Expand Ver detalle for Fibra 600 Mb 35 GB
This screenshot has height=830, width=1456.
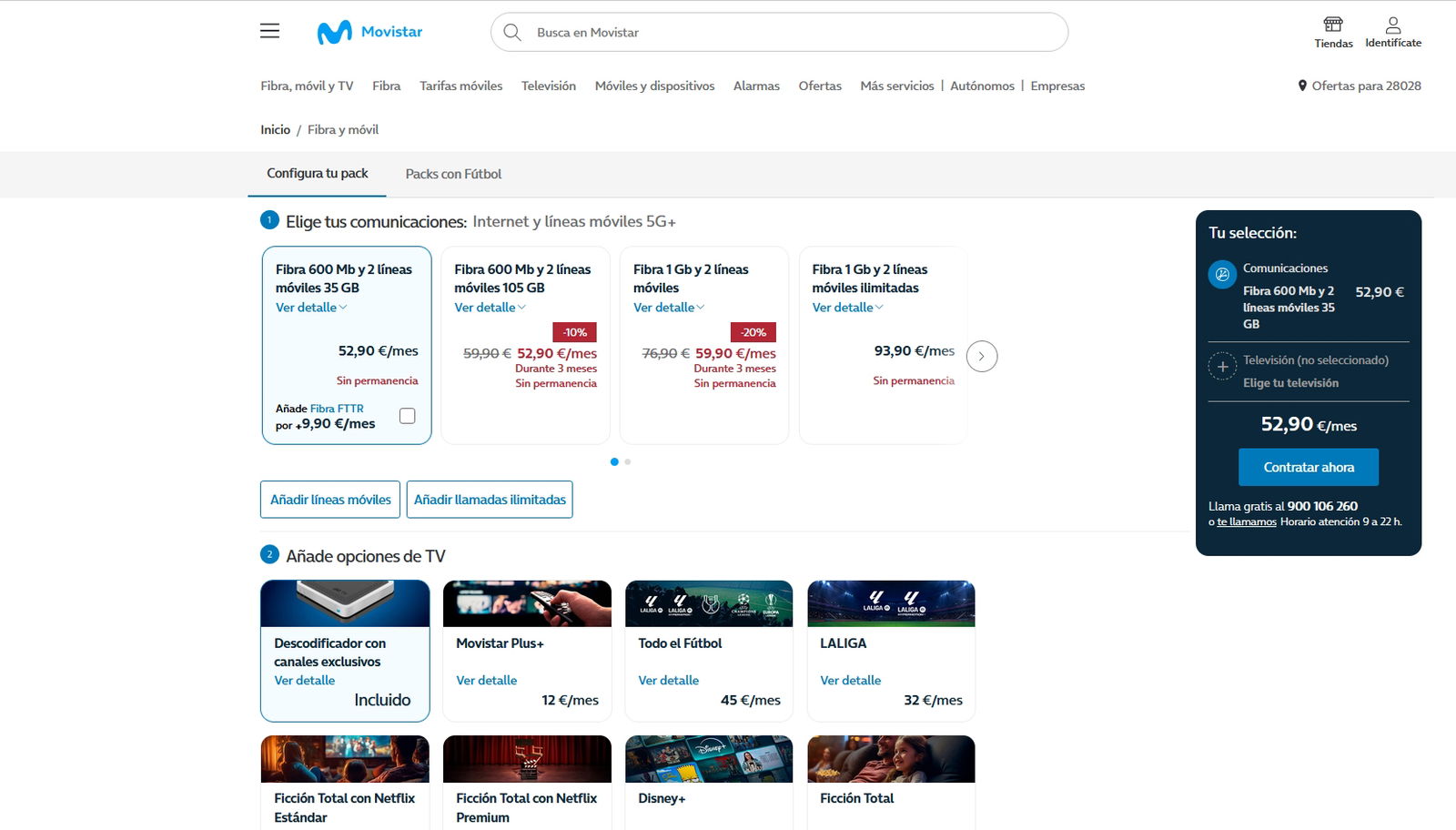[311, 308]
